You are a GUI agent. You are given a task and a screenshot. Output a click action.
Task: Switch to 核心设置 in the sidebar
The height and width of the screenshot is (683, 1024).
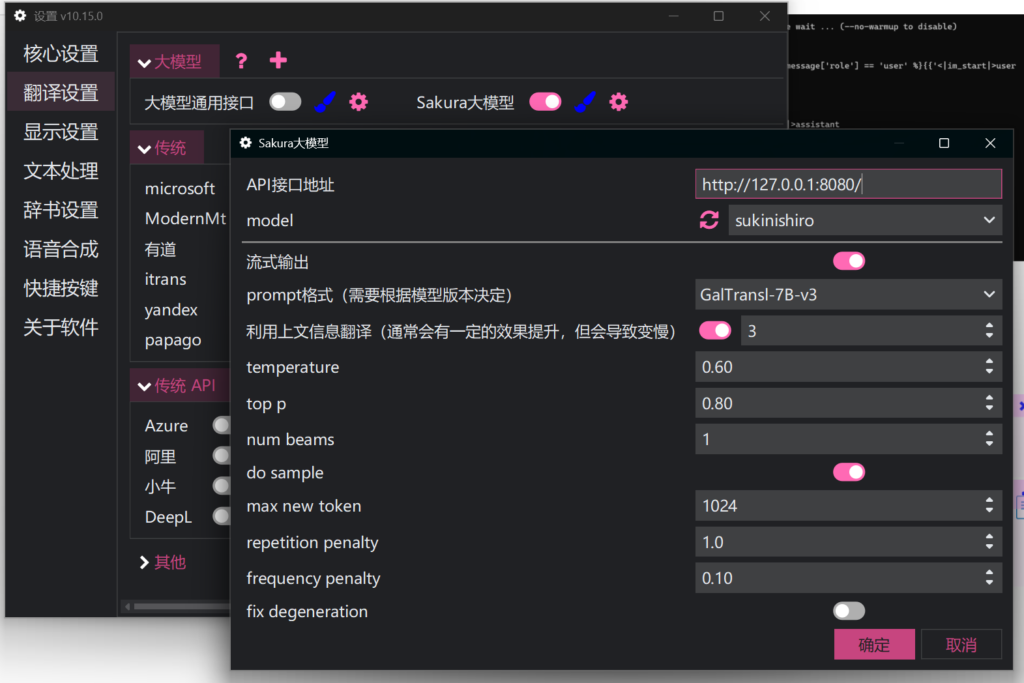point(61,53)
